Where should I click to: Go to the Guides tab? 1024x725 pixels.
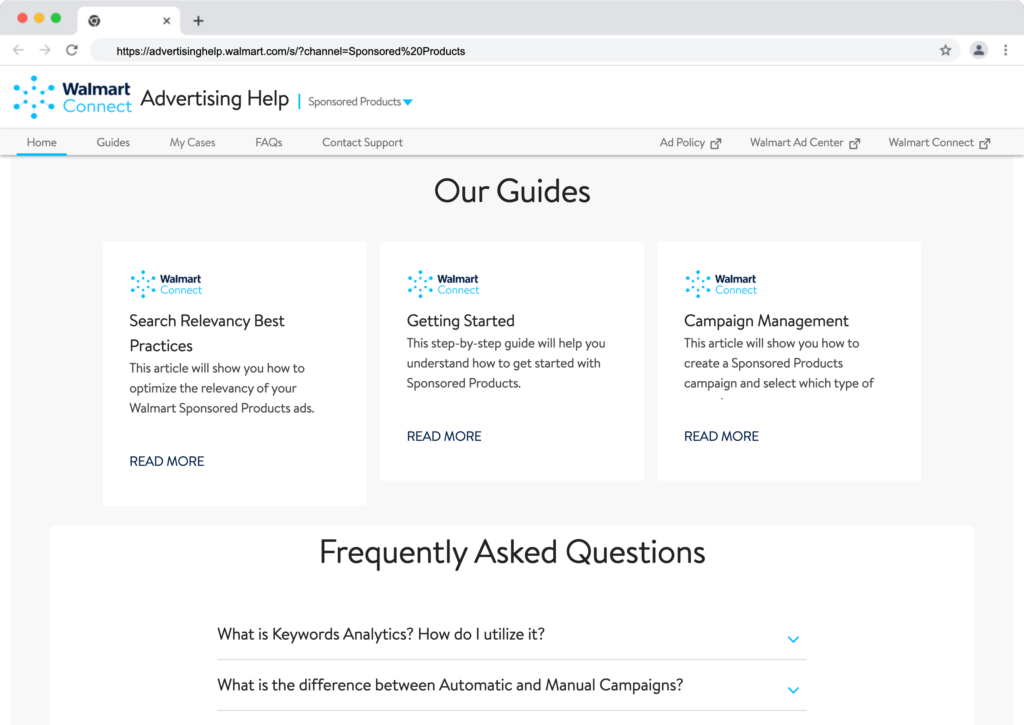click(x=113, y=142)
